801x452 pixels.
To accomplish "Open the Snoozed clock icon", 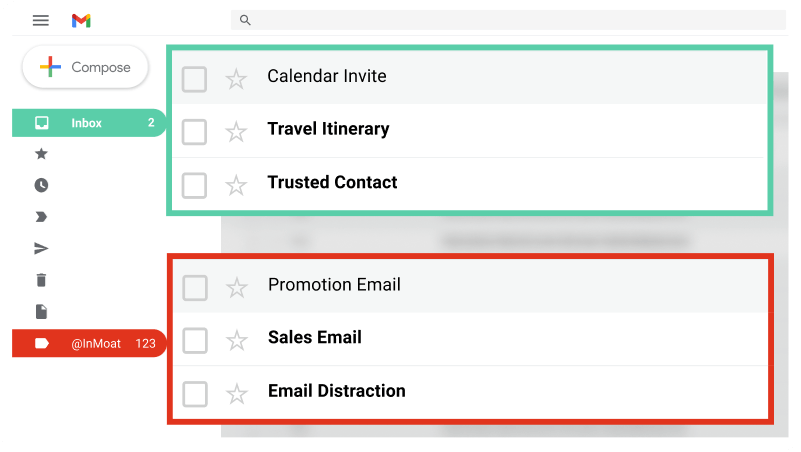I will click(x=41, y=185).
